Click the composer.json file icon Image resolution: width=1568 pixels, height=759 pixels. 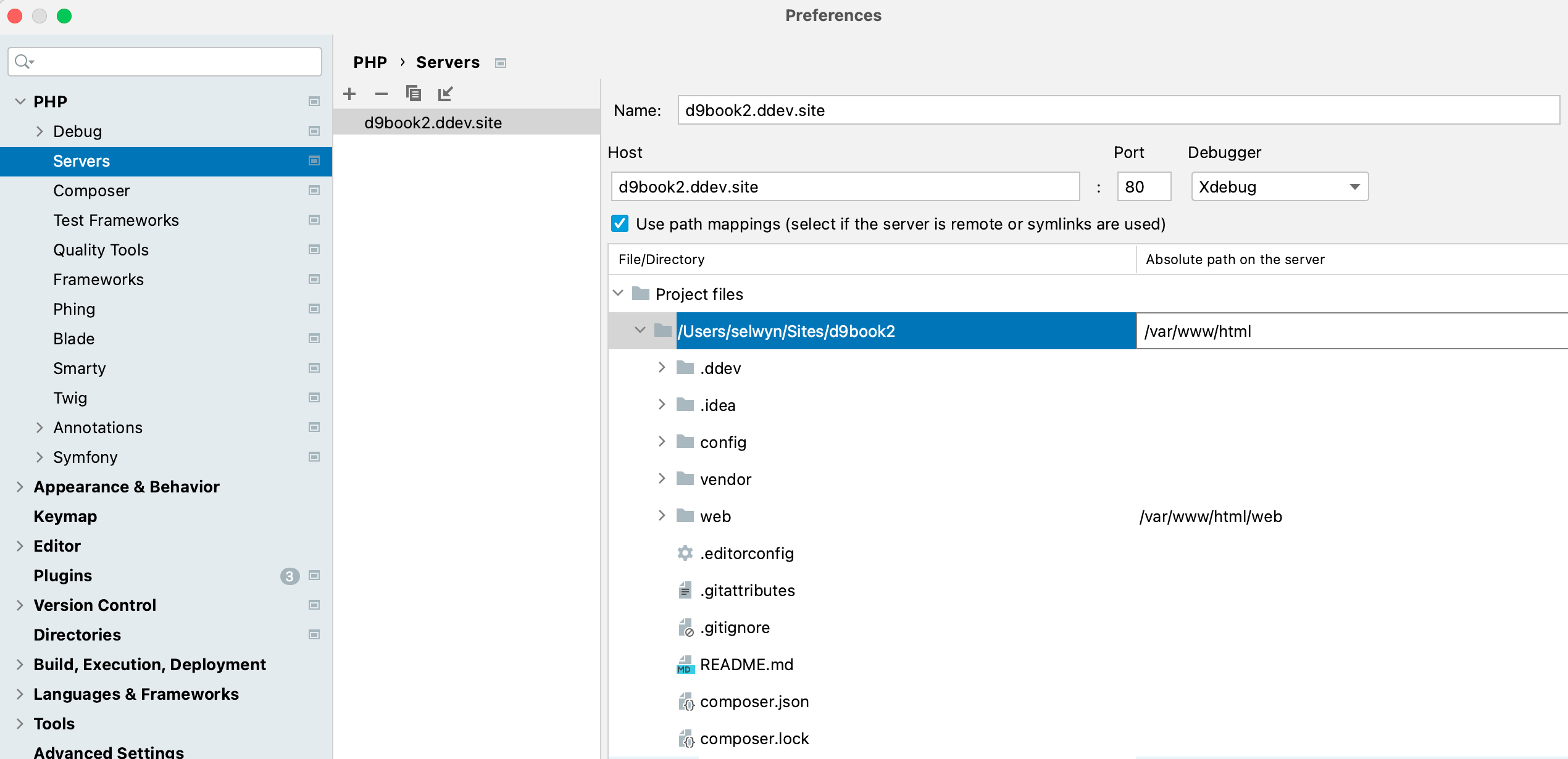coord(686,702)
